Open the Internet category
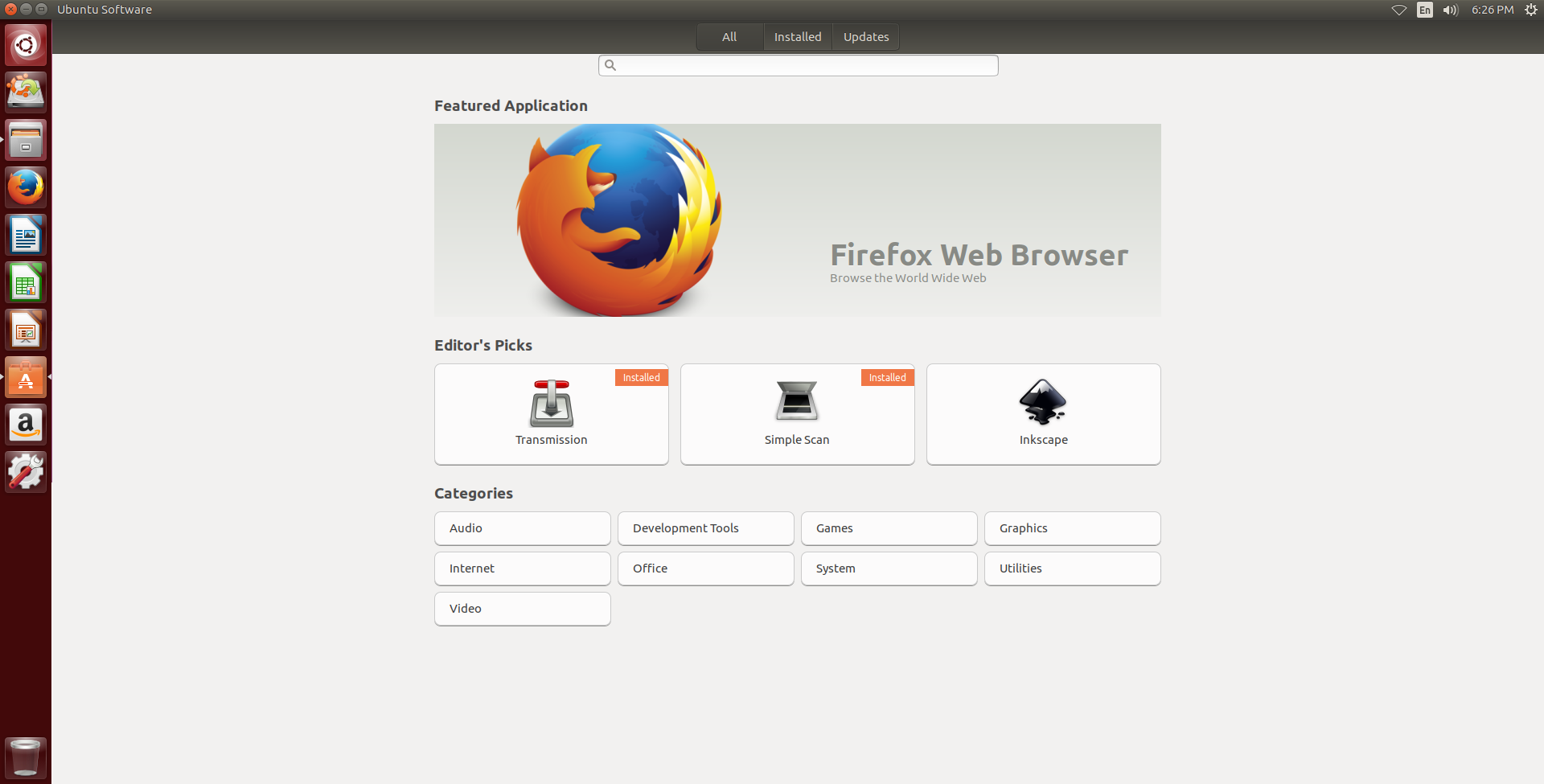 pos(523,569)
